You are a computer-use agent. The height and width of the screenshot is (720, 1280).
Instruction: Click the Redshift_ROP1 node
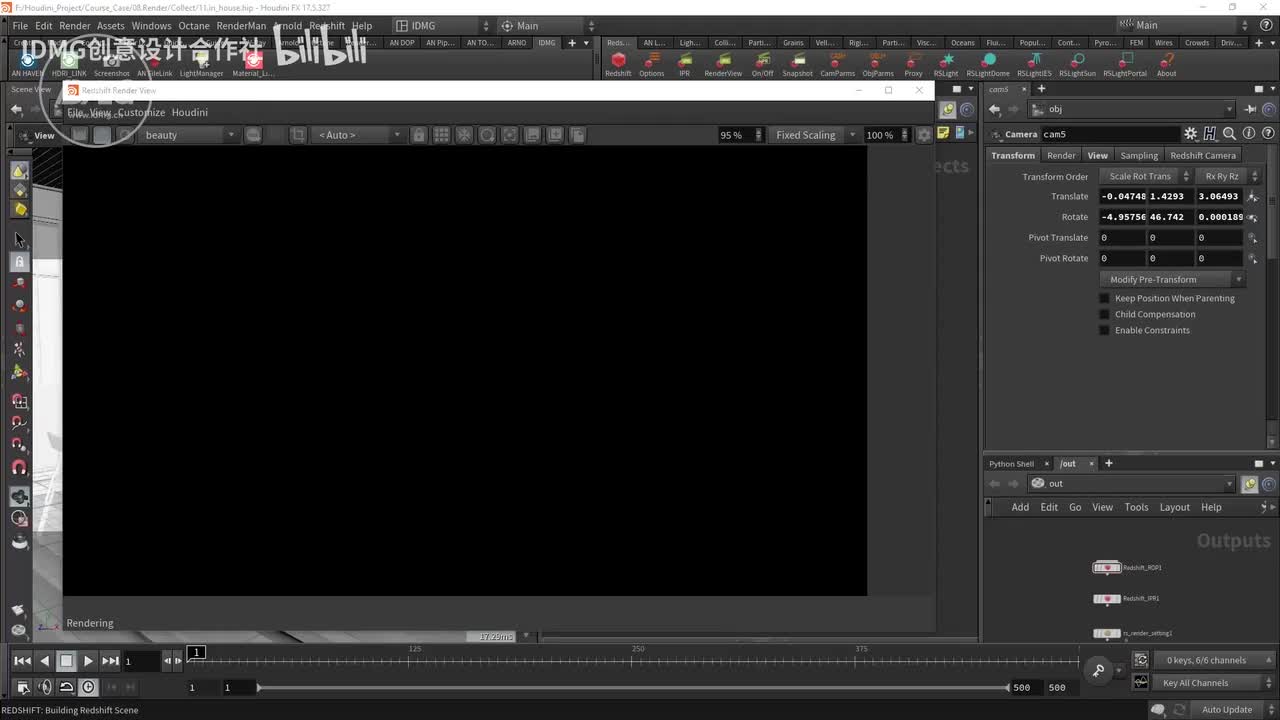tap(1106, 568)
